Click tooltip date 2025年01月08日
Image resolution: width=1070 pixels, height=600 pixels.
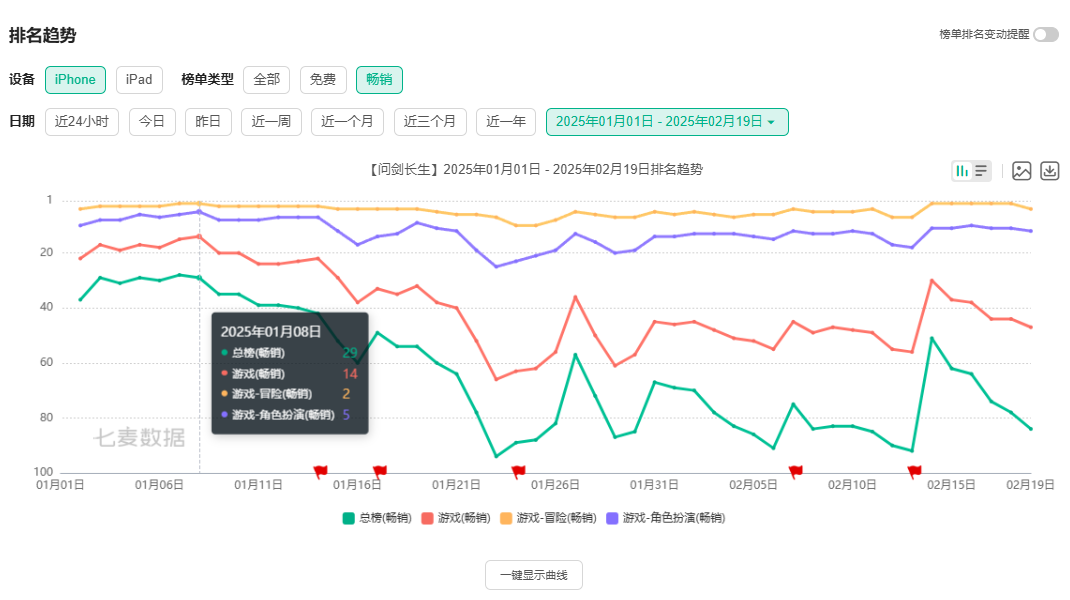(x=271, y=332)
